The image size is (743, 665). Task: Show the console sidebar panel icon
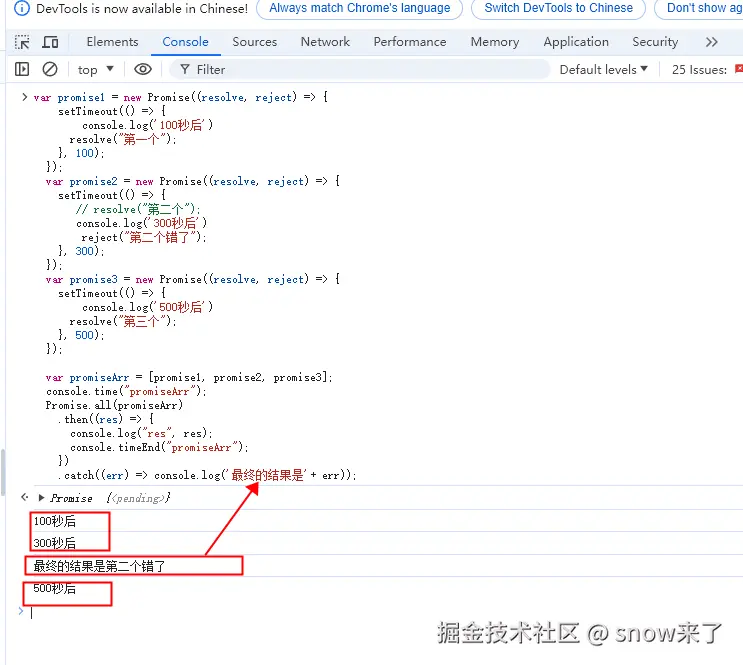click(x=22, y=70)
